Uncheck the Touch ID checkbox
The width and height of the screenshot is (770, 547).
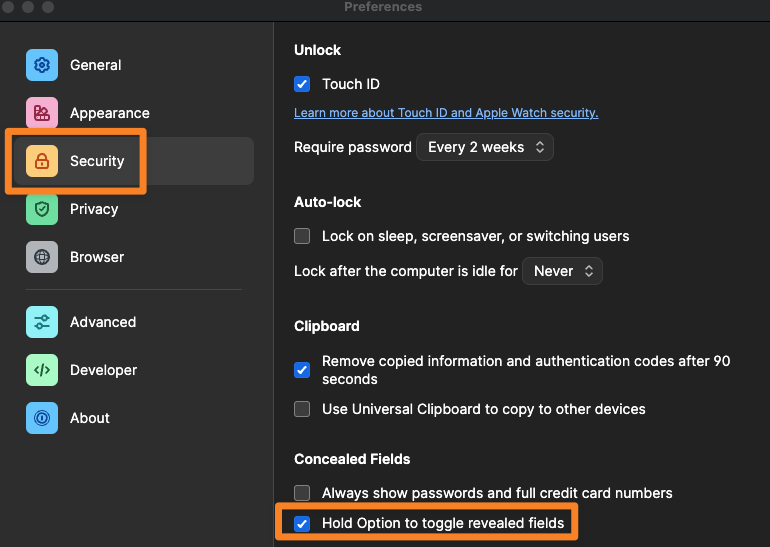302,84
